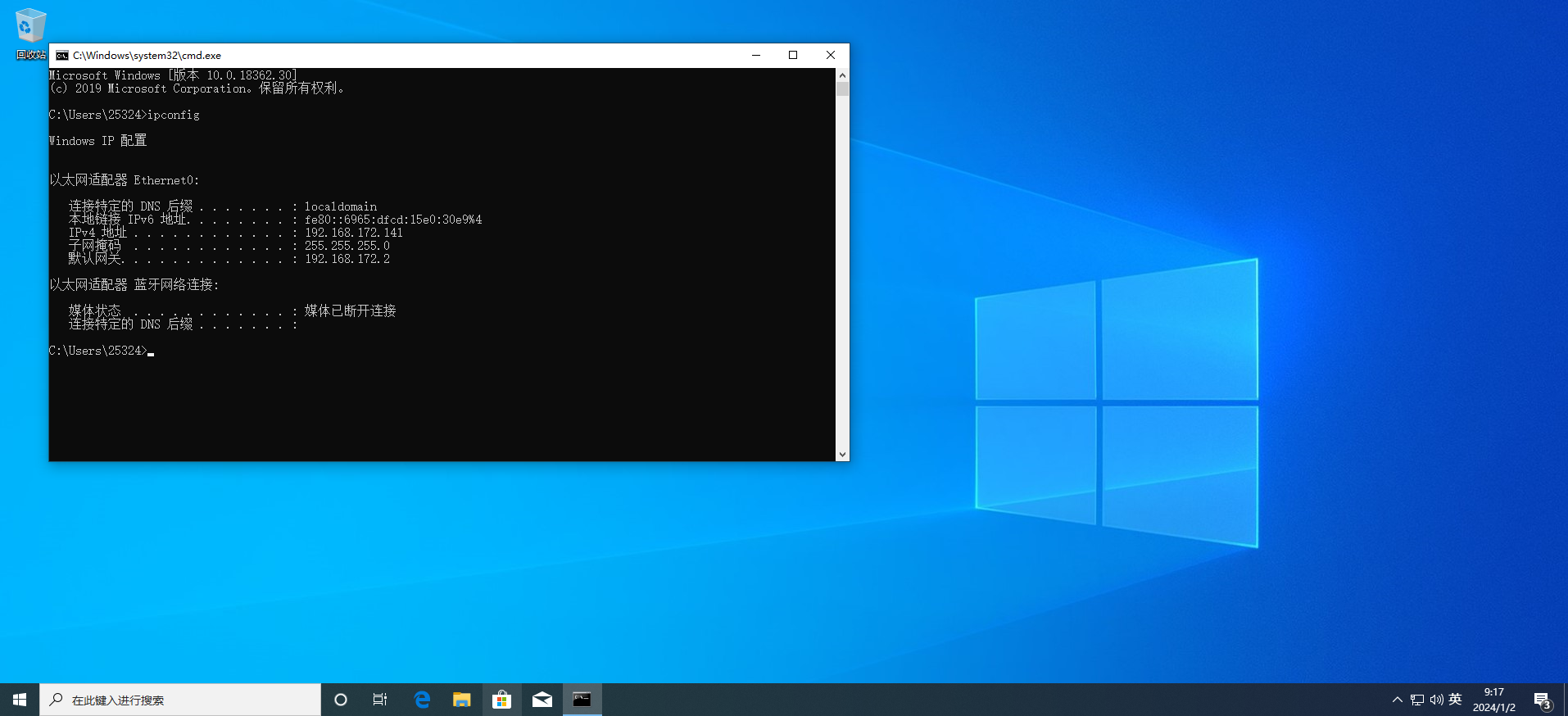Minimize the cmd.exe window
Viewport: 1568px width, 716px height.
click(756, 55)
